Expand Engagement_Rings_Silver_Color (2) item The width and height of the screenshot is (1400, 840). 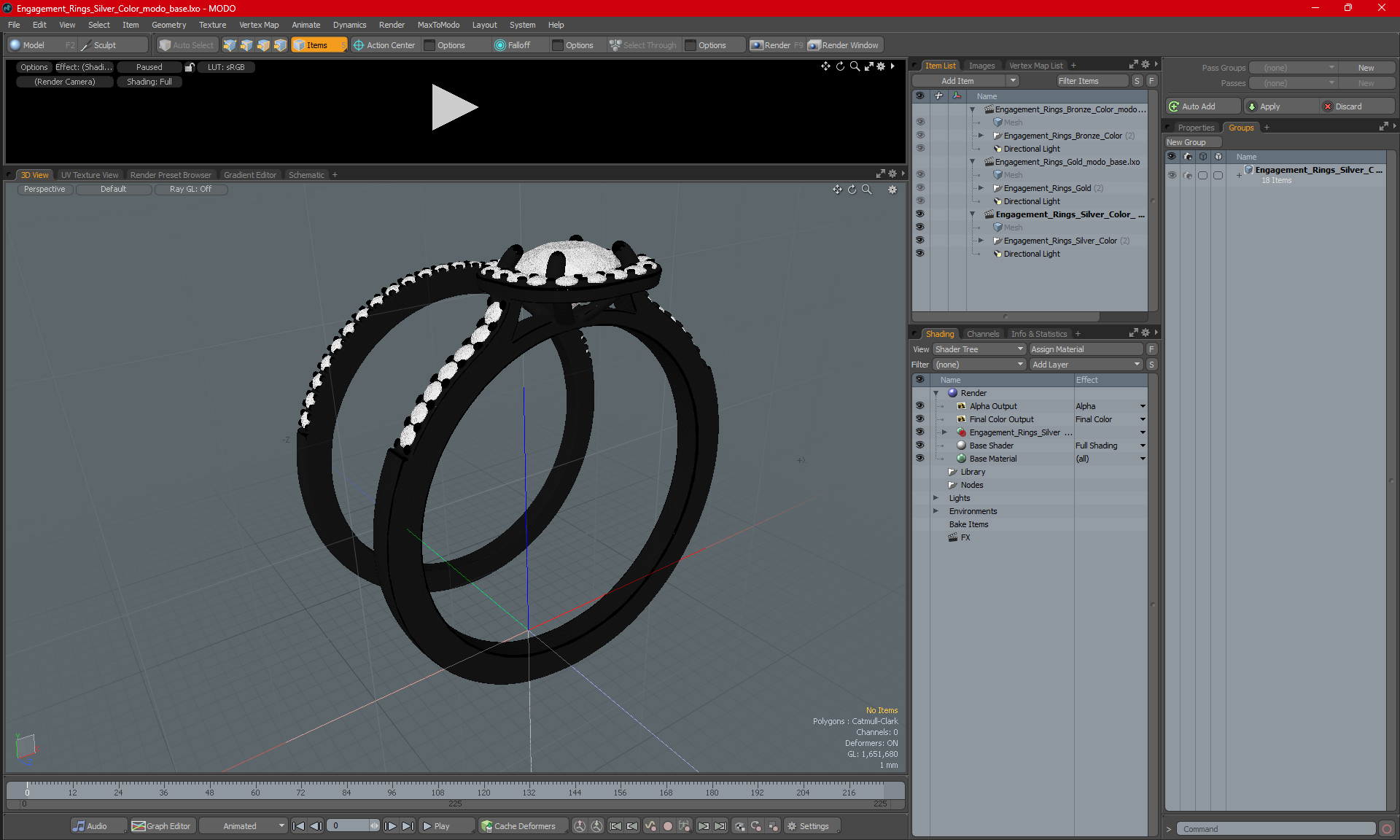pyautogui.click(x=981, y=241)
